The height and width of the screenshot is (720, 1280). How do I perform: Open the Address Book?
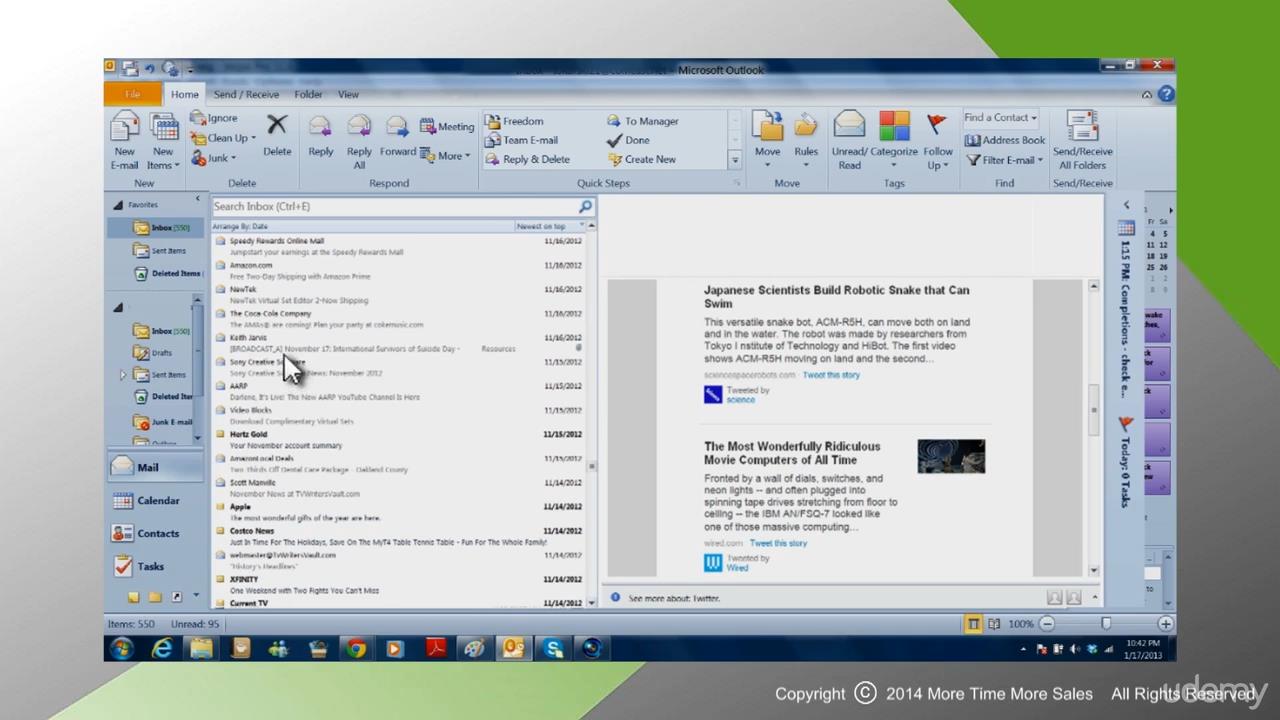(1005, 140)
